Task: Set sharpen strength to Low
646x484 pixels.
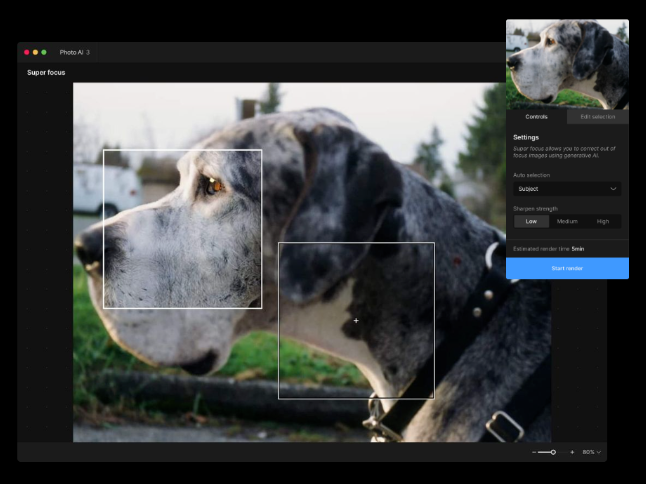Action: pos(531,221)
